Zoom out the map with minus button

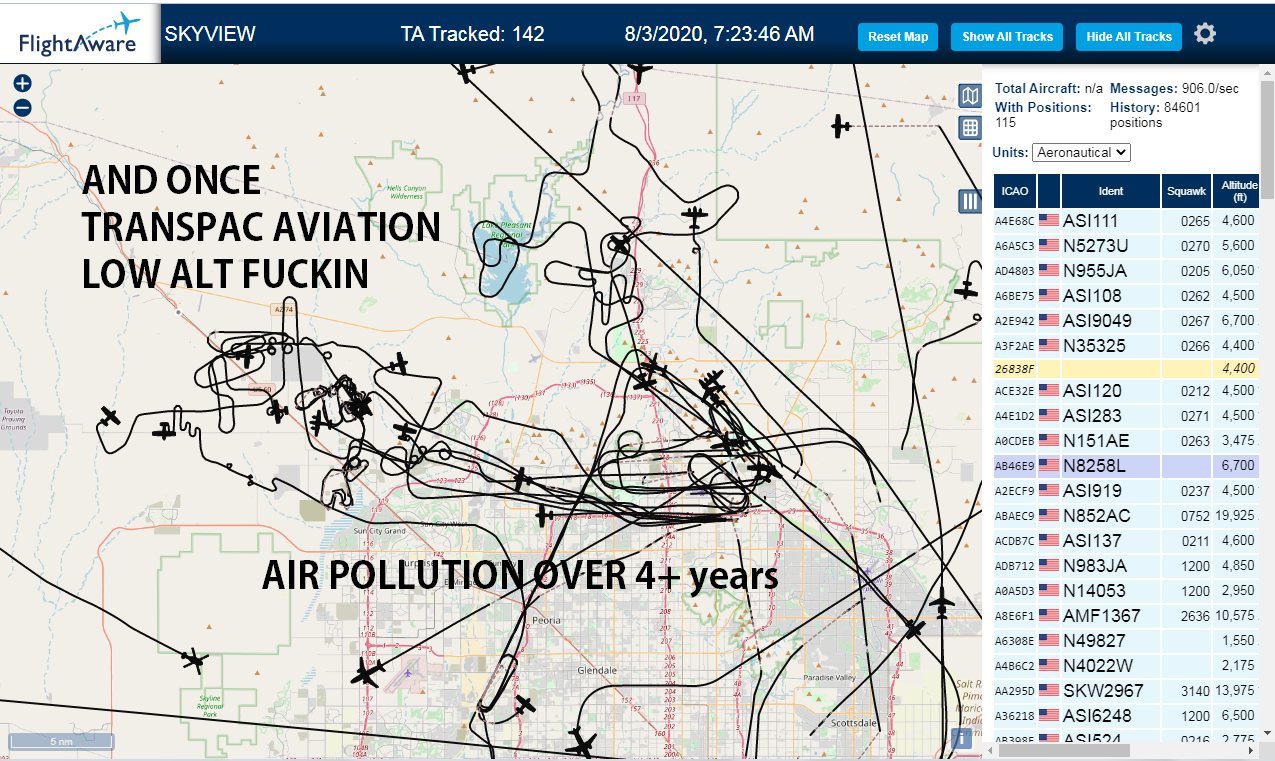click(x=23, y=108)
